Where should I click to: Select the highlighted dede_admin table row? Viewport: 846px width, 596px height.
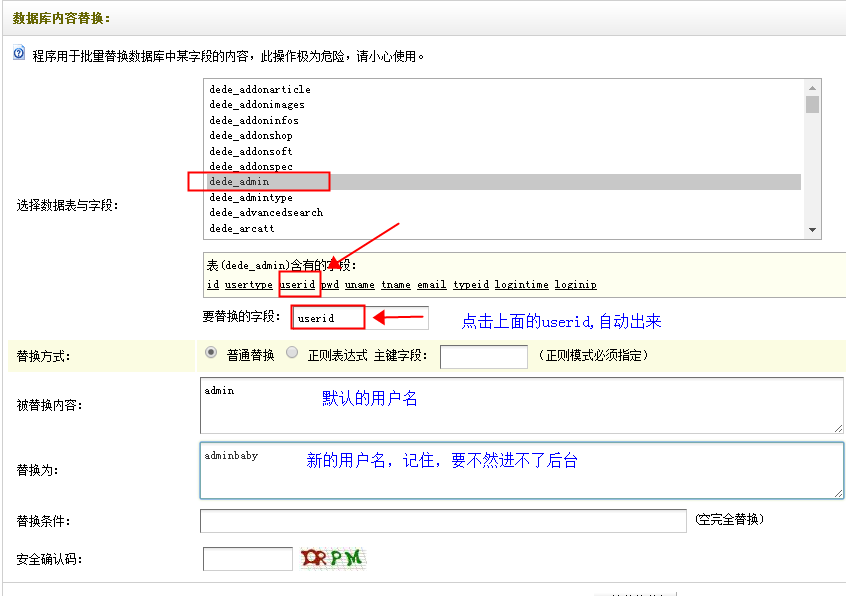(504, 182)
